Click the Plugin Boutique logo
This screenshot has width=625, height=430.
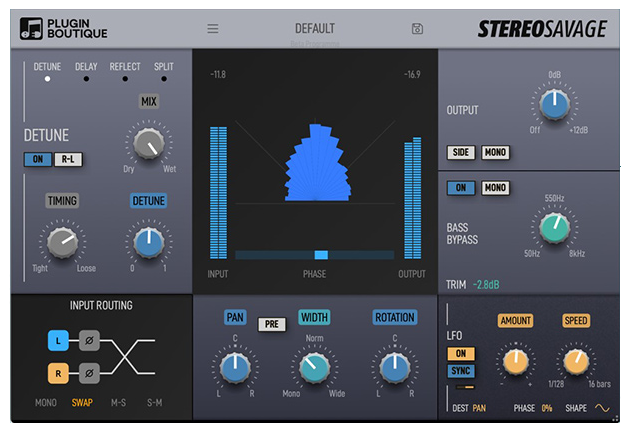[64, 28]
